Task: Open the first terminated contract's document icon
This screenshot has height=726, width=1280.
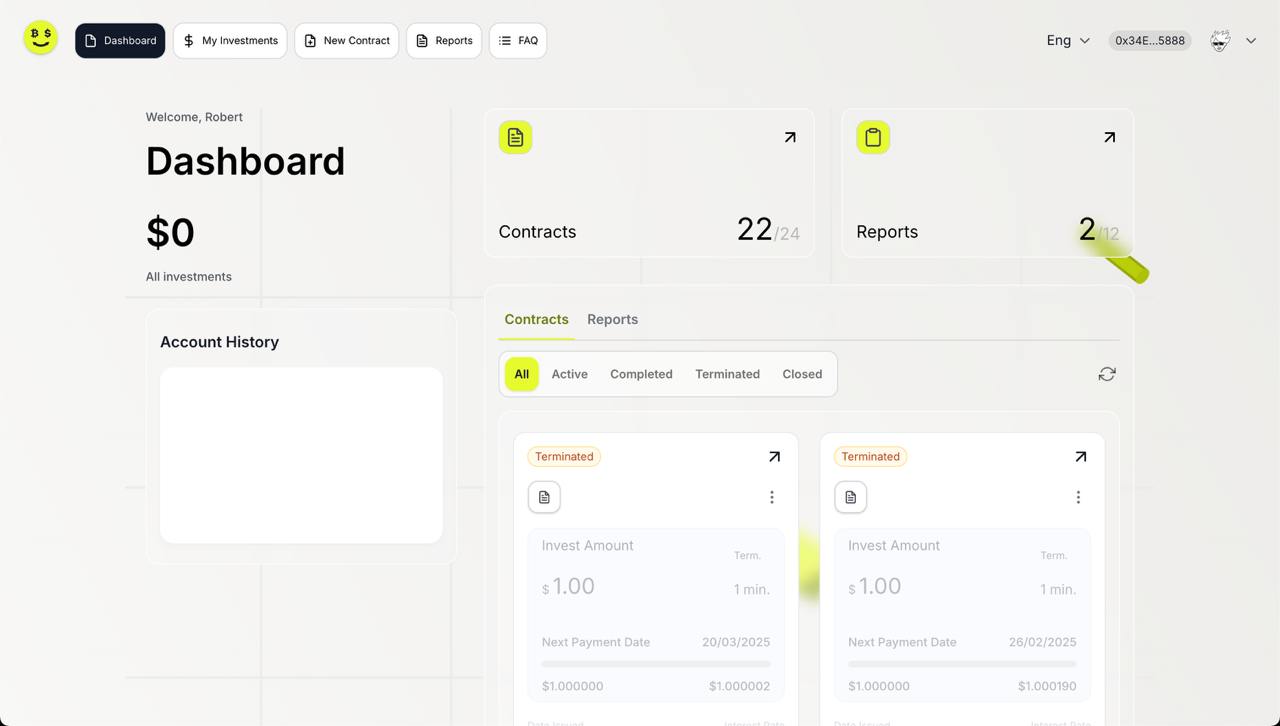Action: 544,496
